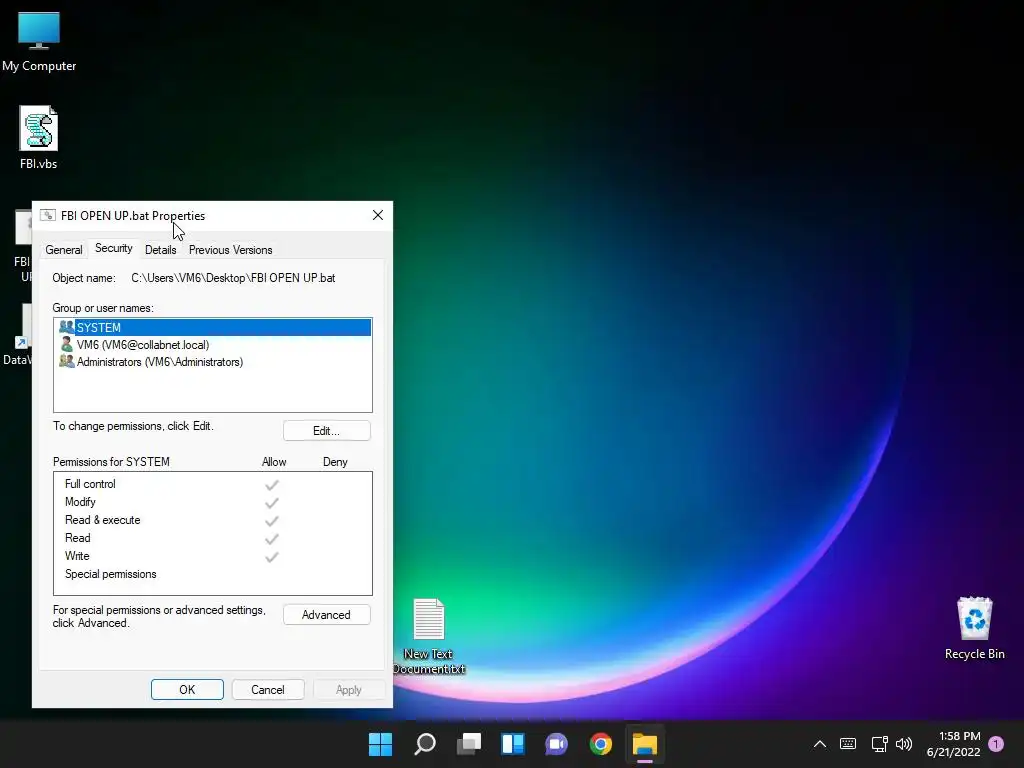
Task: Click the Modify permission label
Action: coord(80,502)
